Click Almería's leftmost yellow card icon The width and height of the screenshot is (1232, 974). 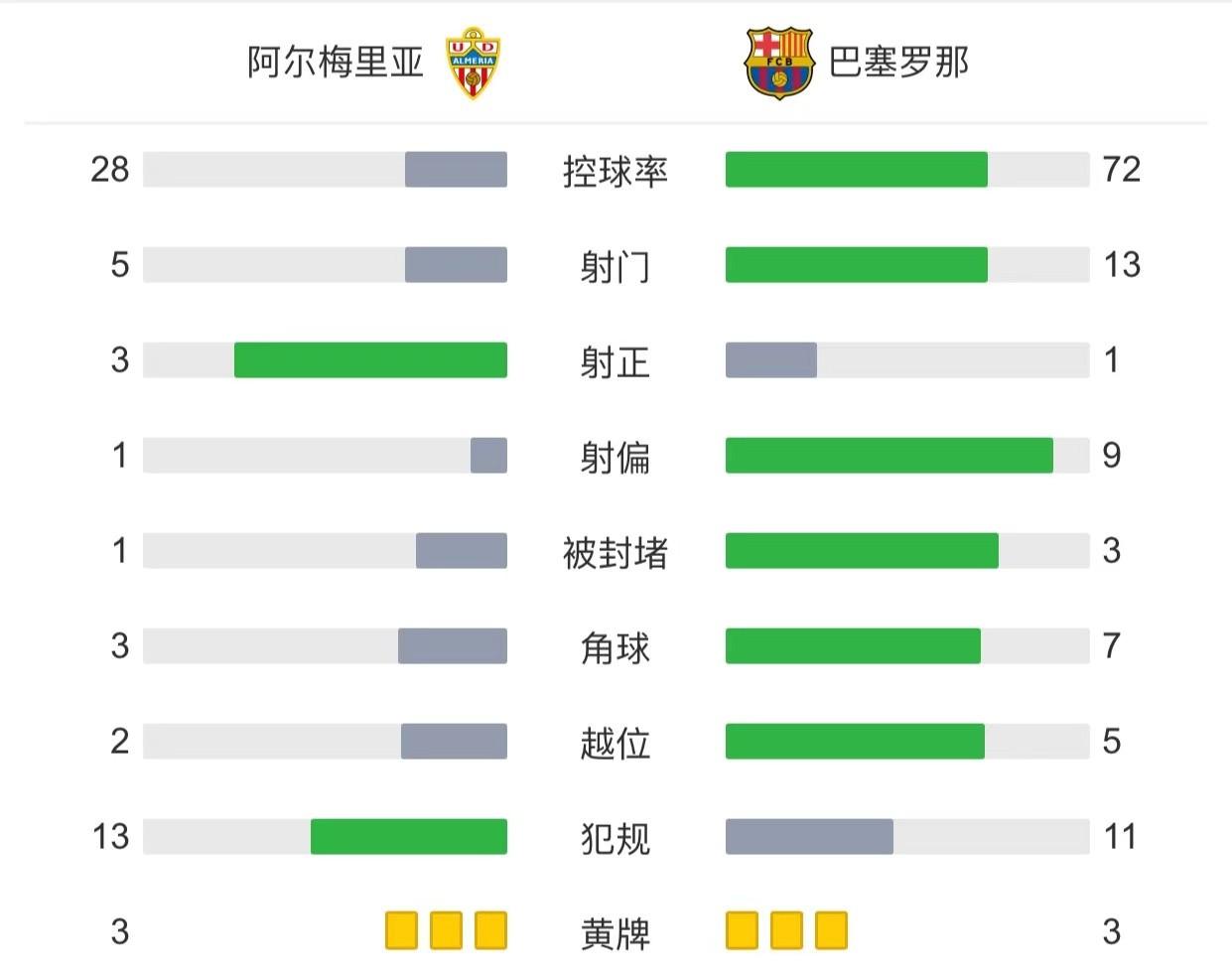(x=401, y=930)
